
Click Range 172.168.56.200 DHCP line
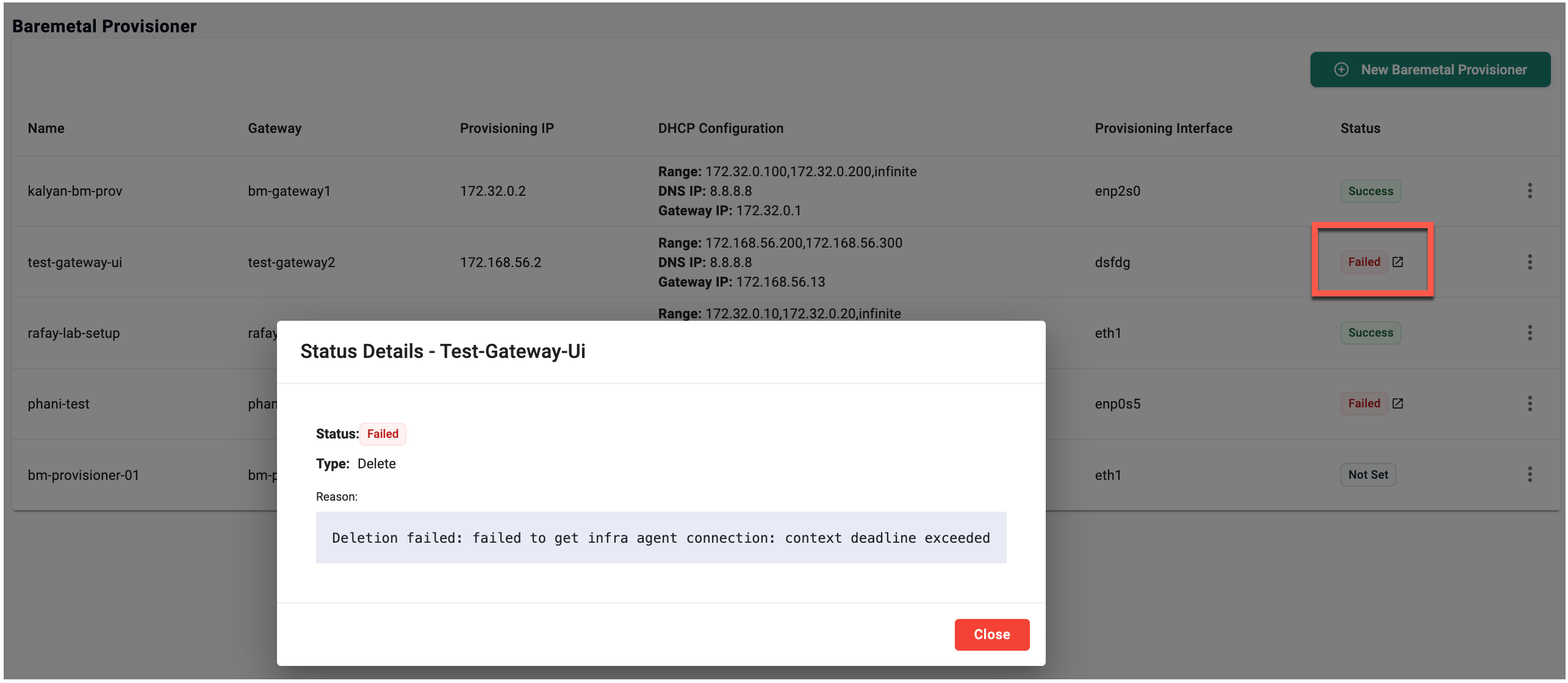point(780,243)
